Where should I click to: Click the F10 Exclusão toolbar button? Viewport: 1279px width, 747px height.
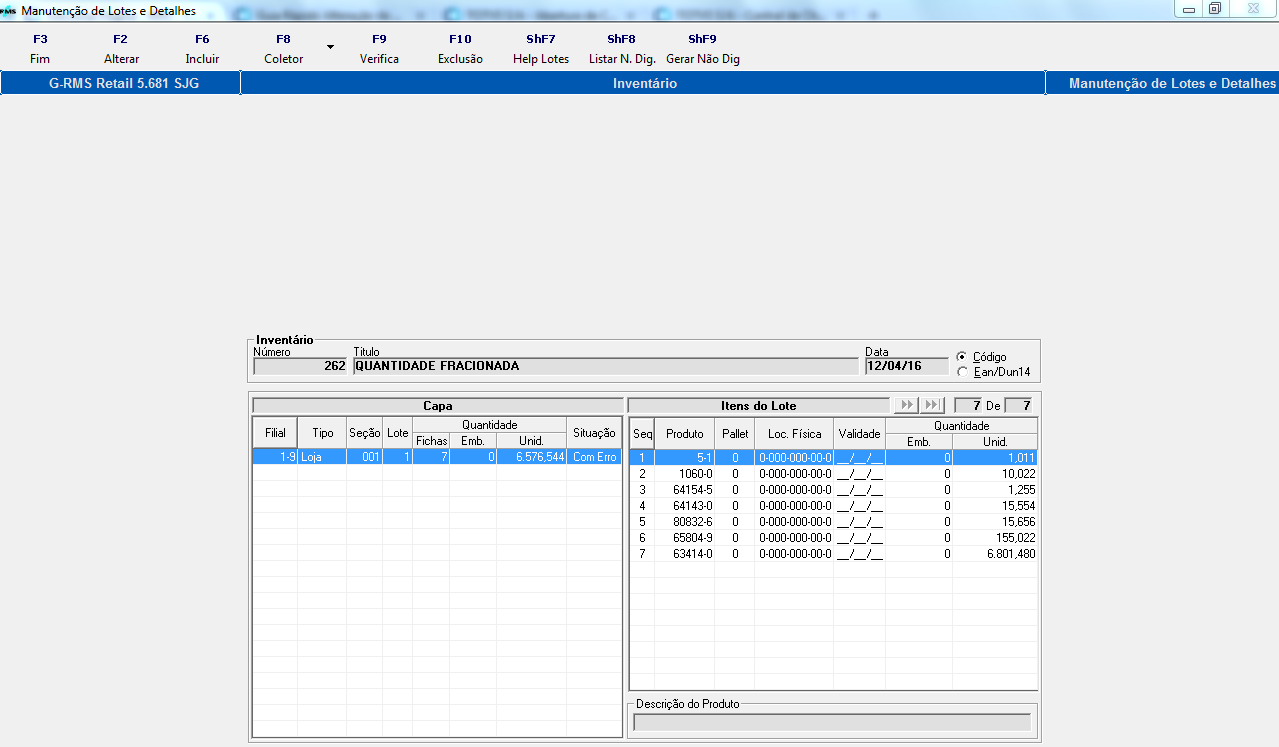(460, 49)
